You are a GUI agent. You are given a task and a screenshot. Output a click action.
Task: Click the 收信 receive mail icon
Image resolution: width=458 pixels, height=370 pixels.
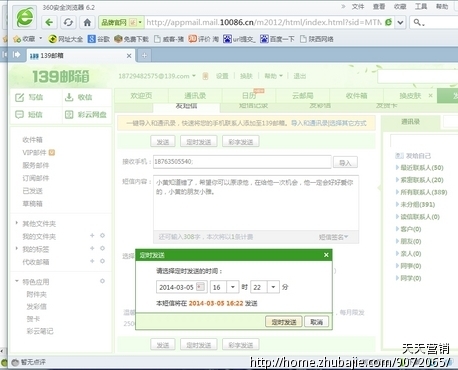[69, 97]
